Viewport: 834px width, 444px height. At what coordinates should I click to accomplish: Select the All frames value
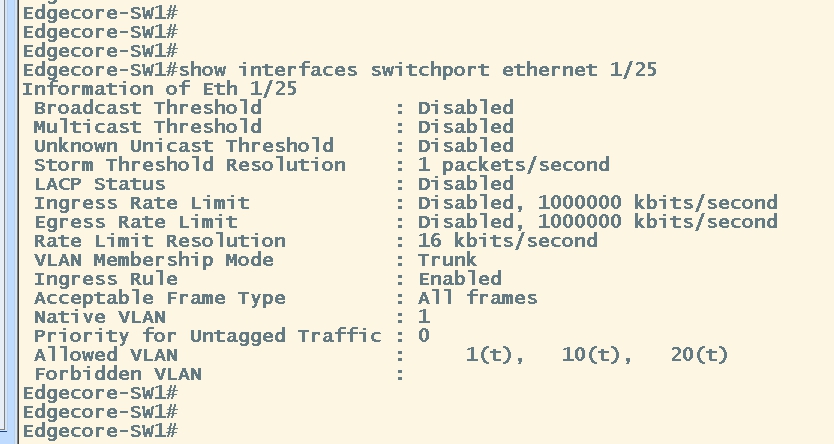(x=478, y=298)
